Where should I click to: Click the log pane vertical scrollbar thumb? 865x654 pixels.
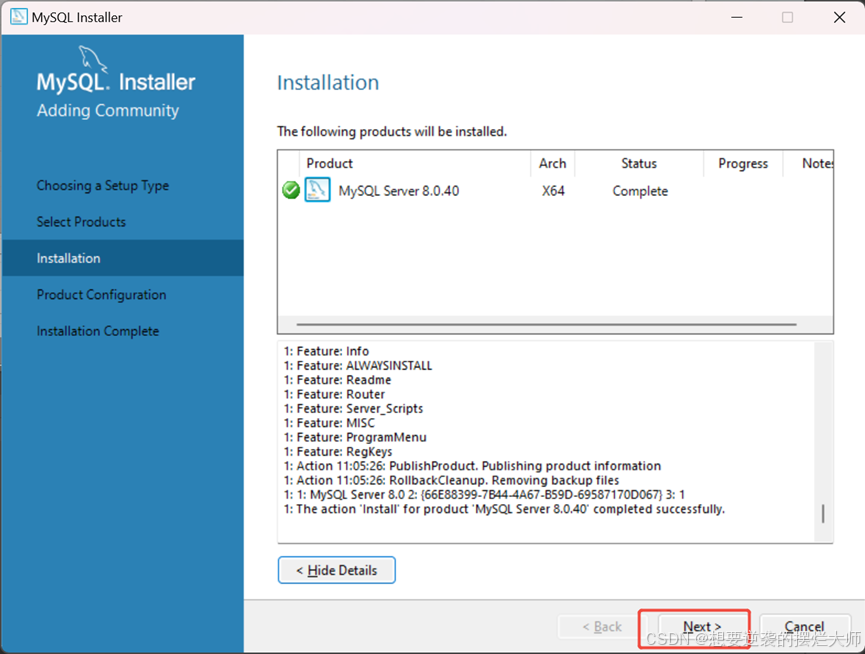pyautogui.click(x=823, y=513)
